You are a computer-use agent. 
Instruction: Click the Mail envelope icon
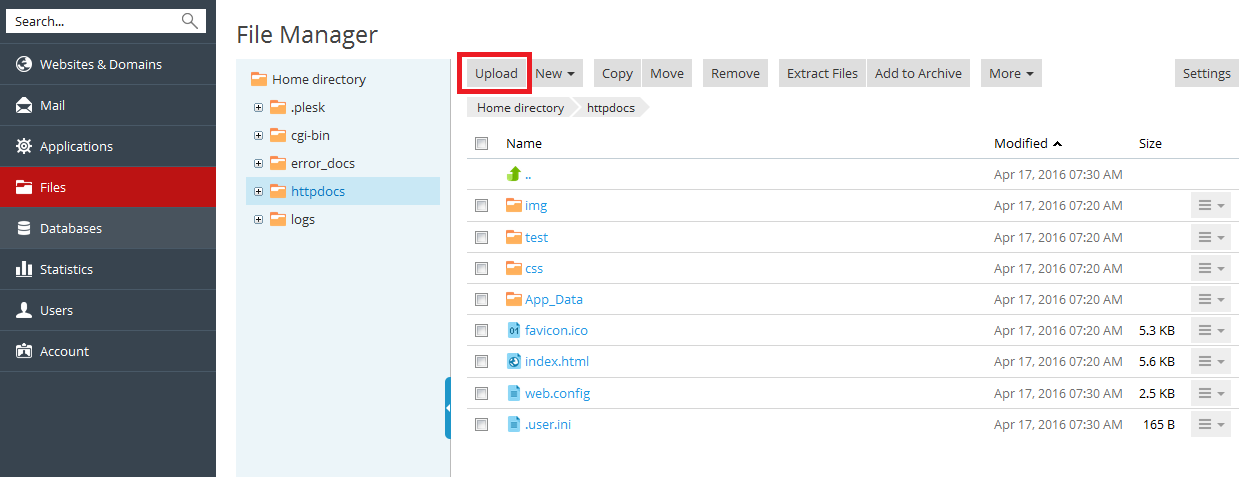click(x=24, y=105)
